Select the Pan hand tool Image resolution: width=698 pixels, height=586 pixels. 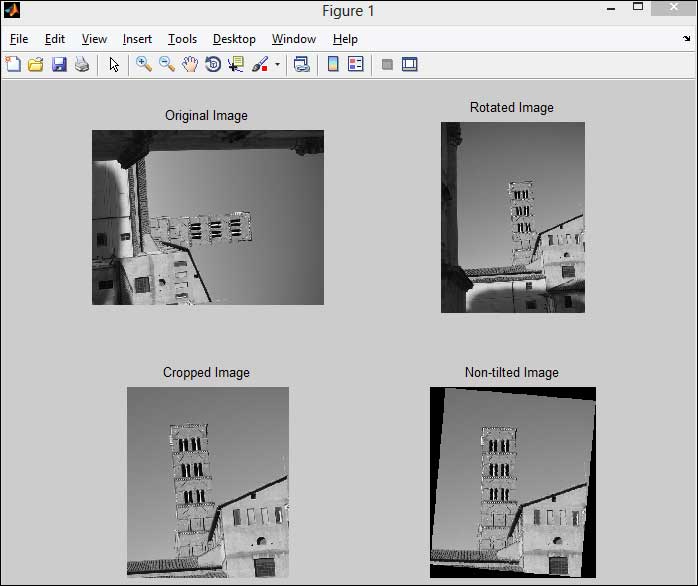point(190,64)
